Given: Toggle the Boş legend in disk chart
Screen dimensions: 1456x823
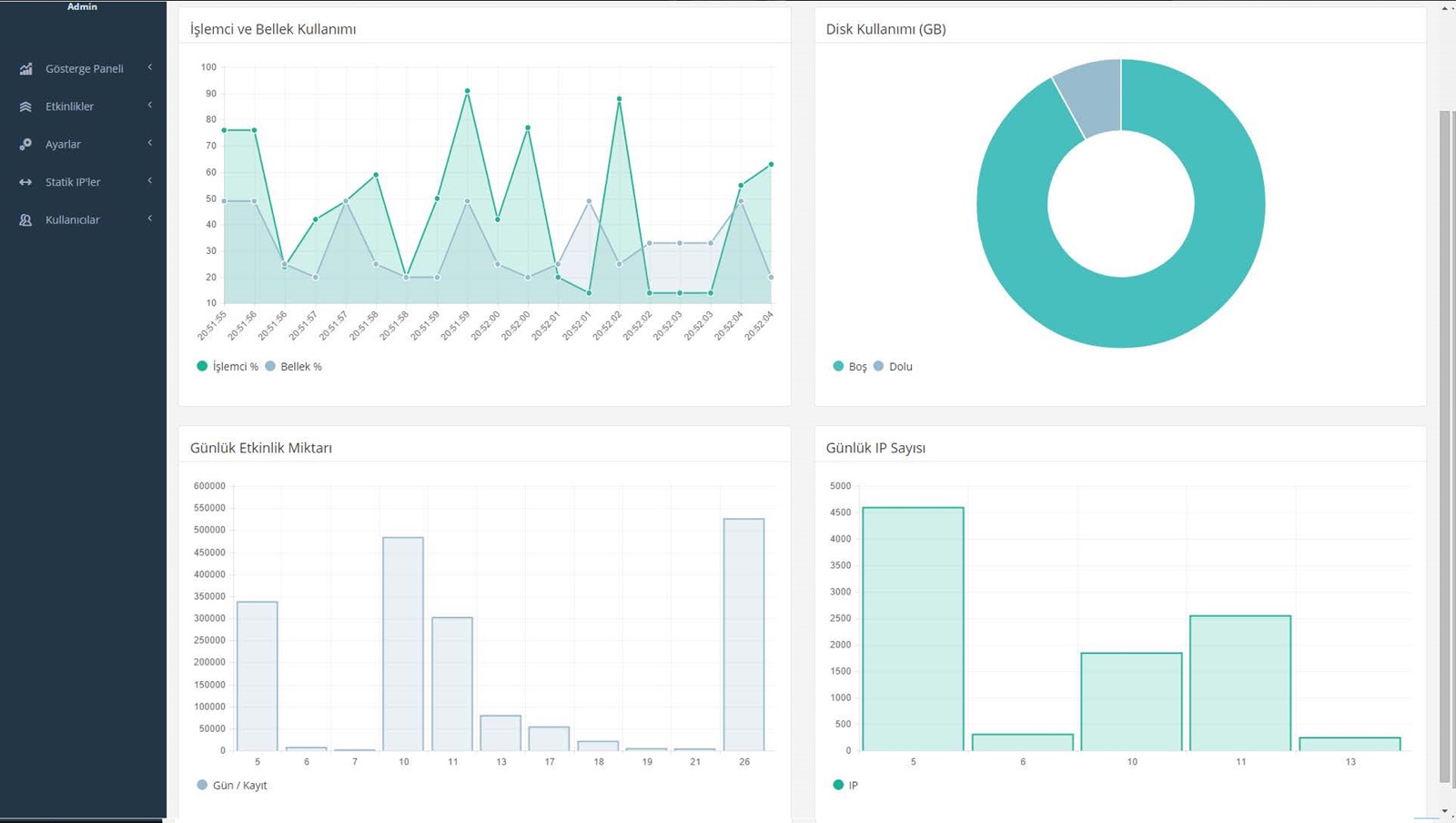Looking at the screenshot, I should tap(850, 366).
